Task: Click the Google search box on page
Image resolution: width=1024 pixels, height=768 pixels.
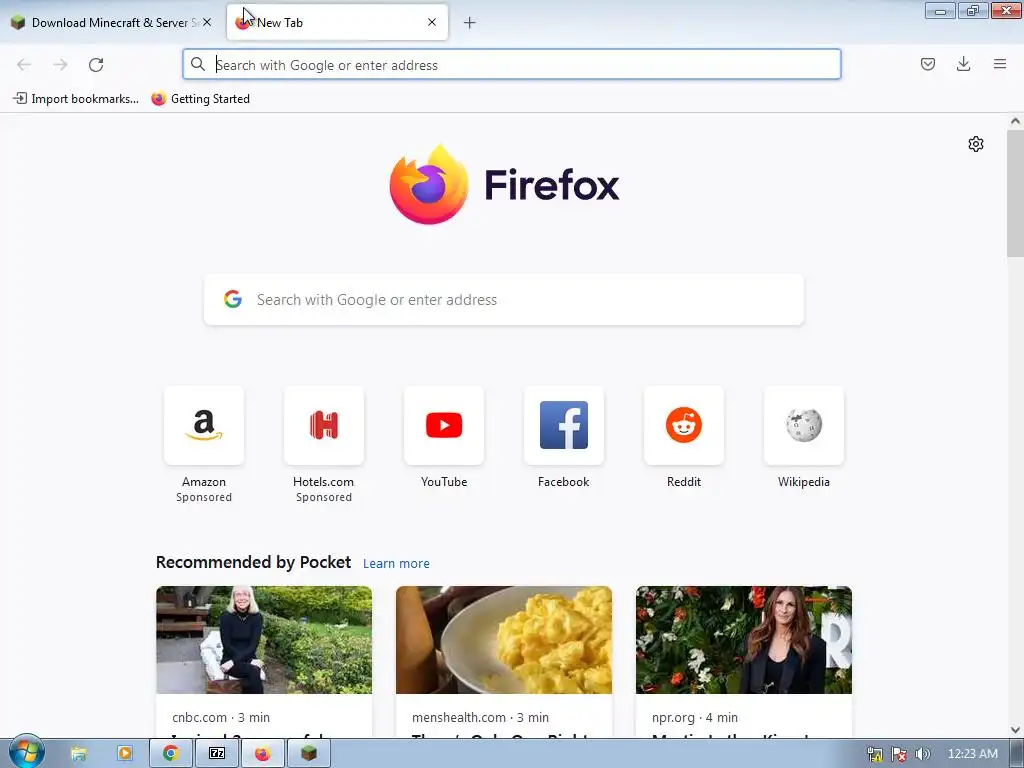Action: [504, 300]
